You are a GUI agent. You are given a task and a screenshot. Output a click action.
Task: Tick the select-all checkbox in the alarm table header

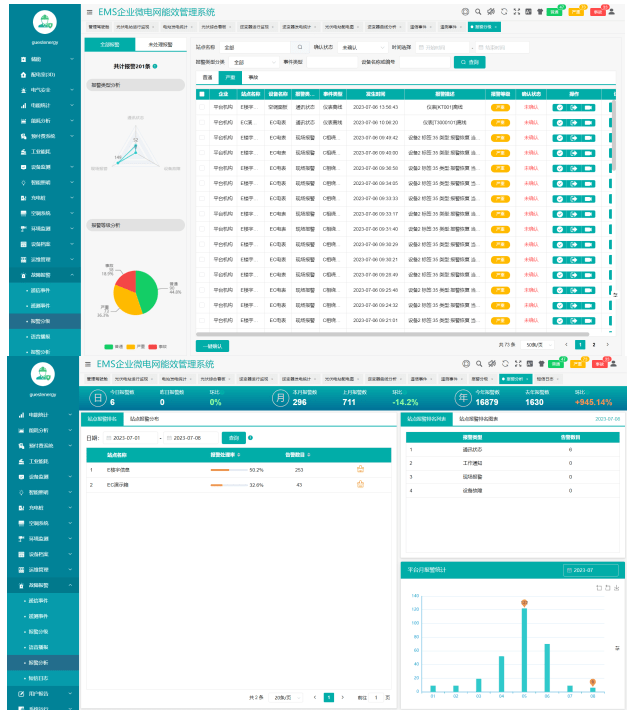(201, 94)
